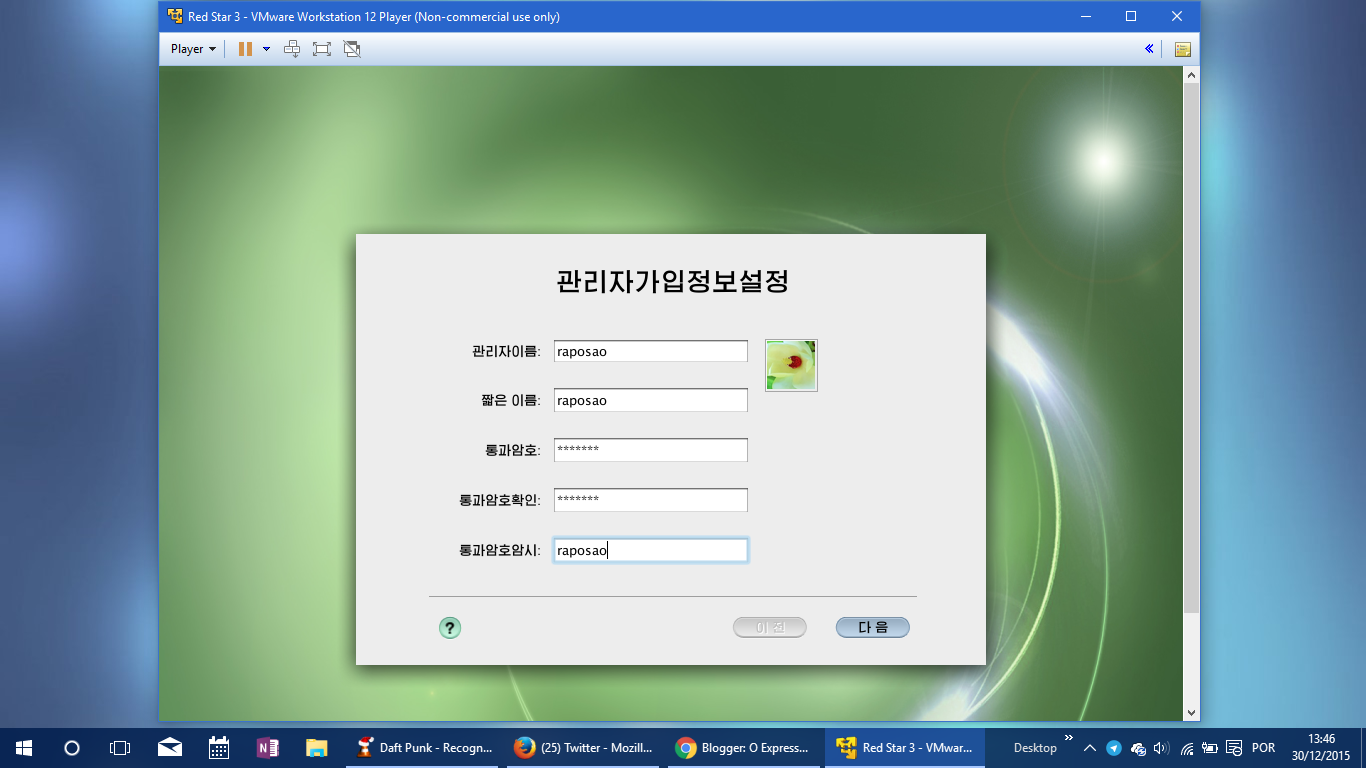The image size is (1366, 768).
Task: Pause the virtual machine with the pause icon
Action: coord(245,48)
